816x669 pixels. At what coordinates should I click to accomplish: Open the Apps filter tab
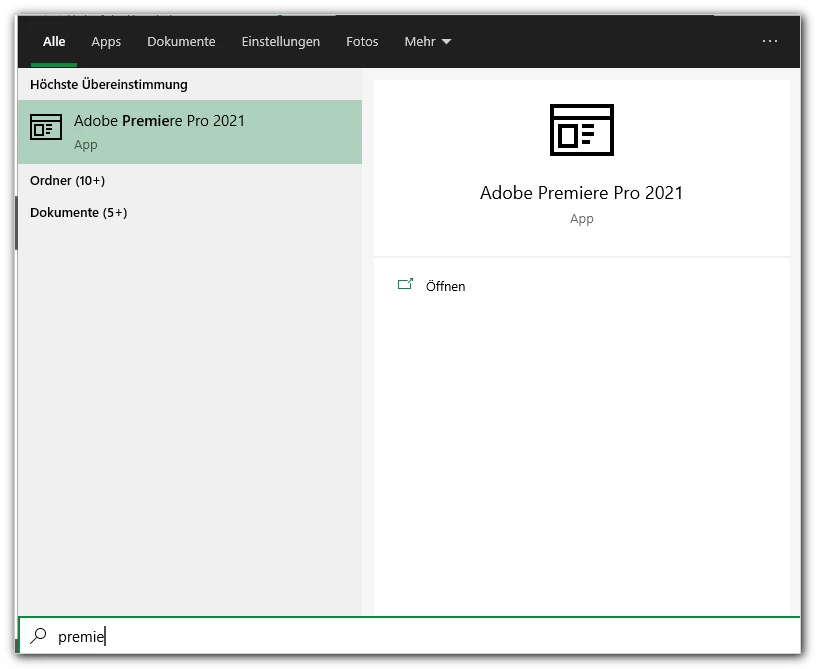point(106,42)
